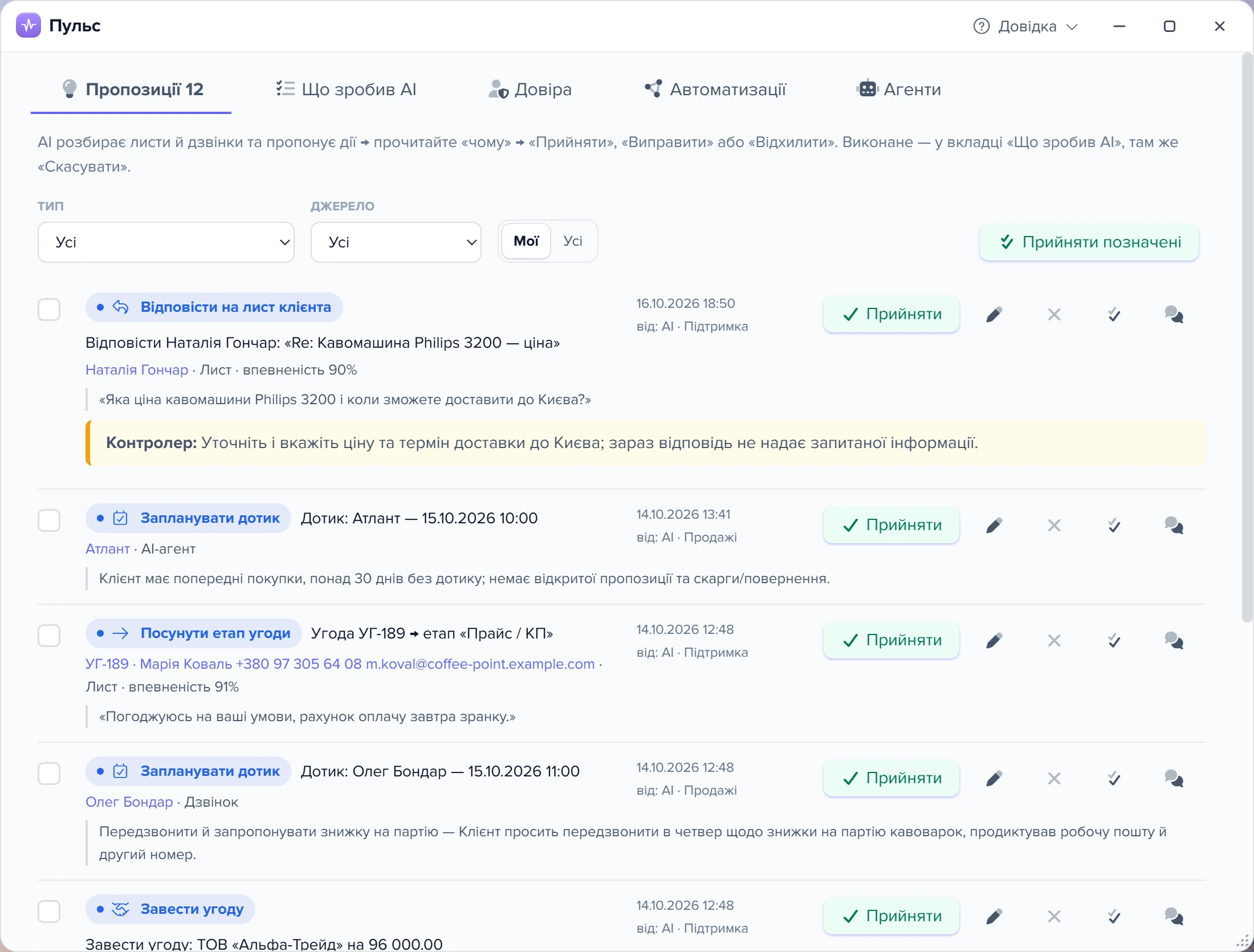The height and width of the screenshot is (952, 1254).
Task: Accept the Наталія Гончар reply with Прийняти
Action: pos(891,314)
